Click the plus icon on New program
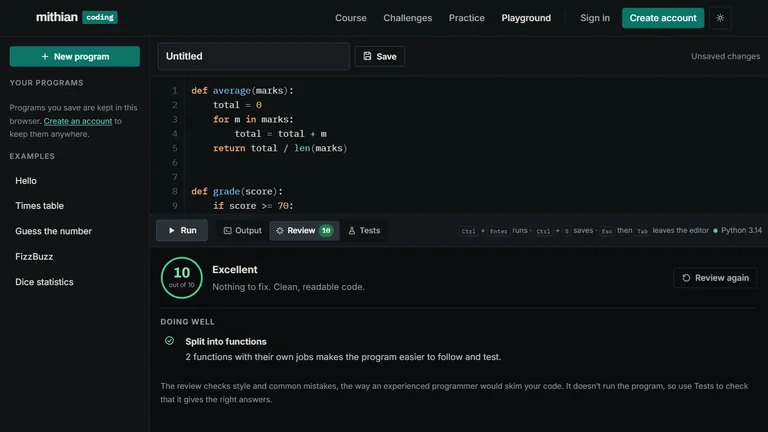 (x=45, y=56)
